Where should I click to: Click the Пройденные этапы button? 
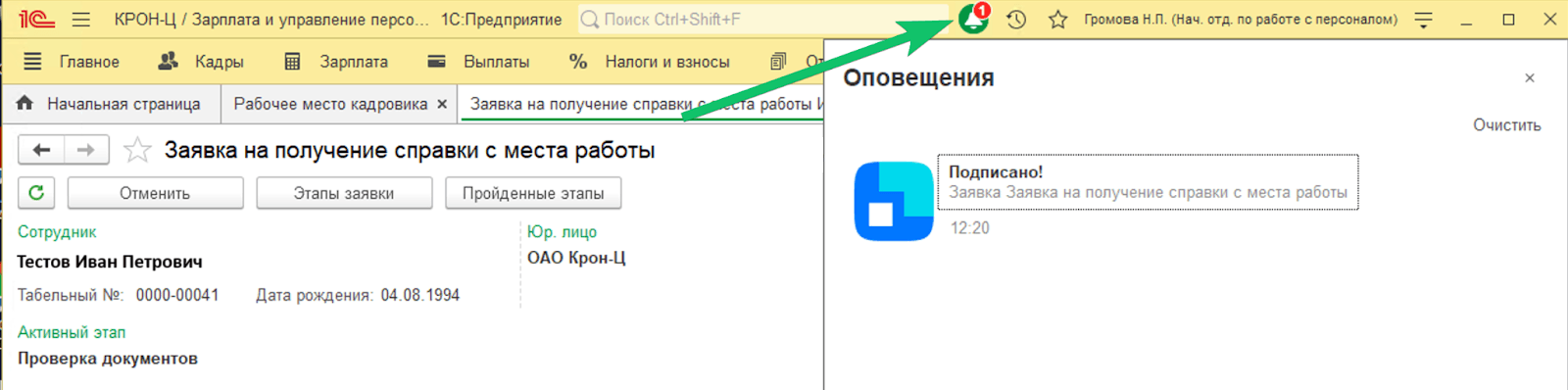pyautogui.click(x=533, y=193)
